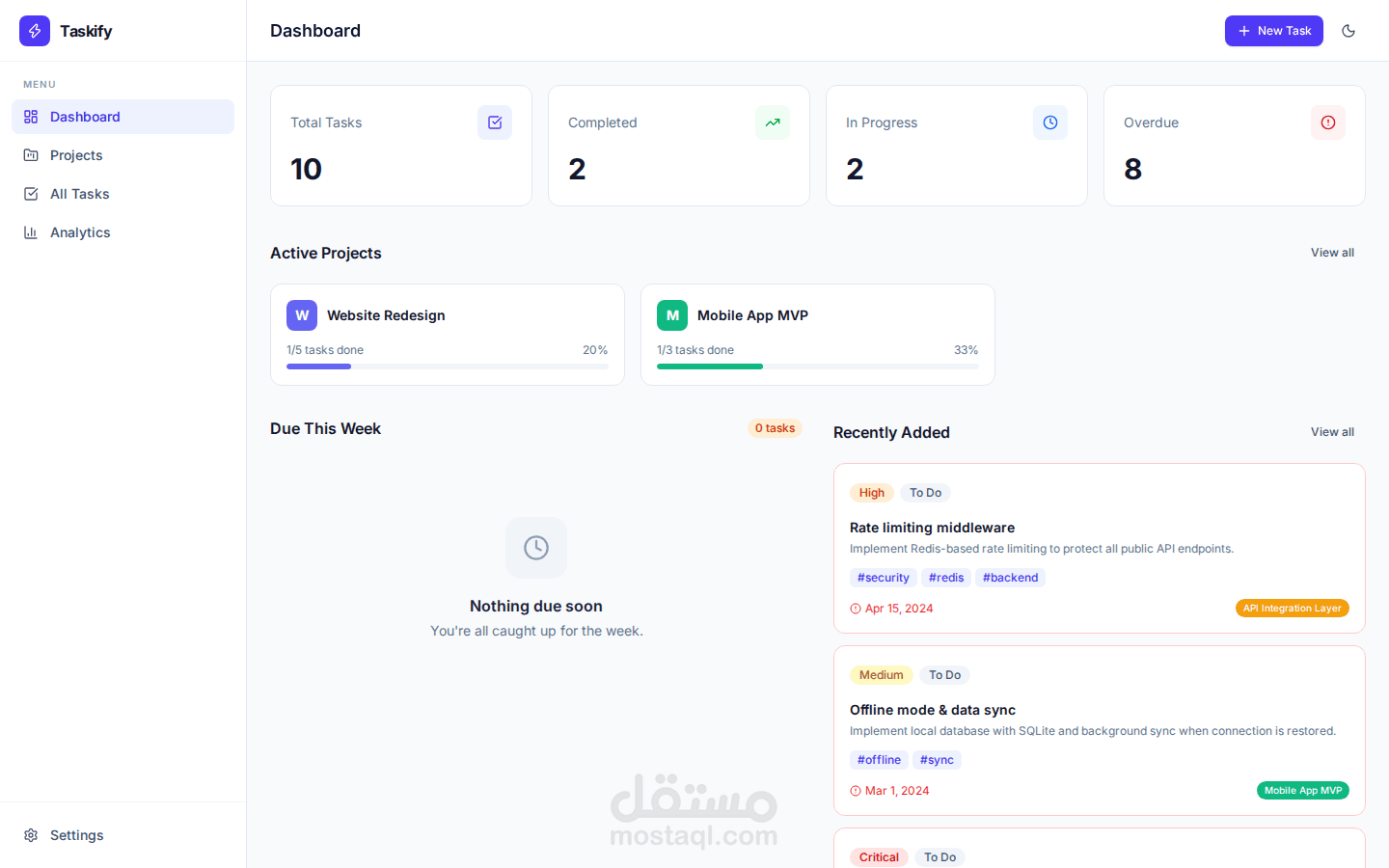Click the Mobile App MVP progress bar
1389x868 pixels.
818,366
